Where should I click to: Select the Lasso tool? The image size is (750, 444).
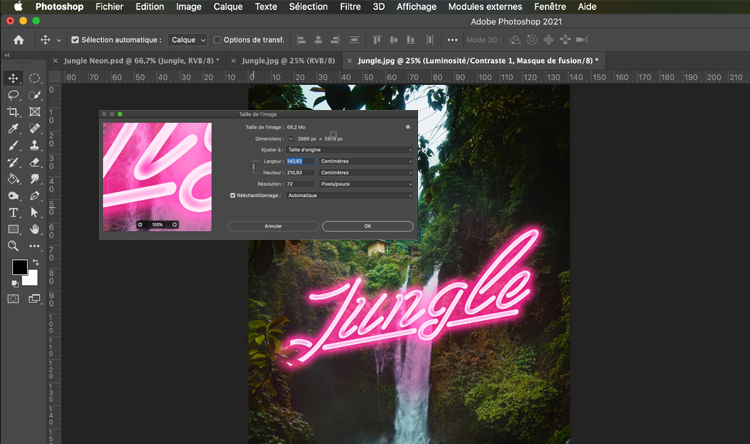tap(14, 95)
